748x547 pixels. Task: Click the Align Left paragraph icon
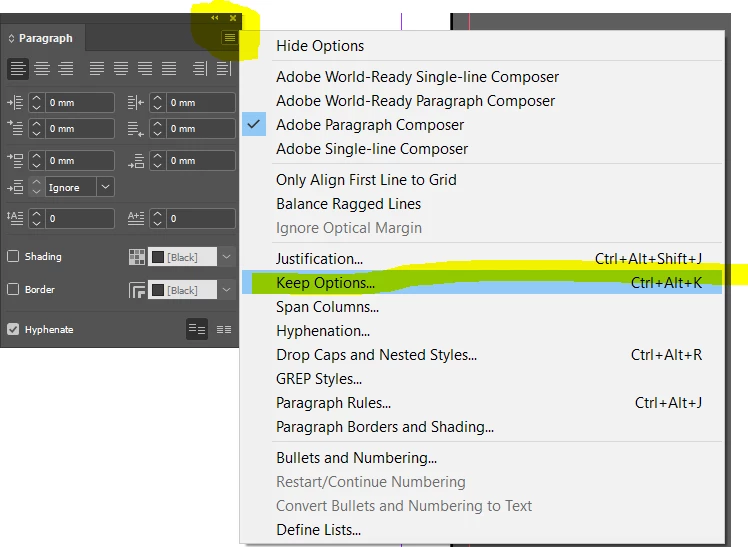pos(18,69)
